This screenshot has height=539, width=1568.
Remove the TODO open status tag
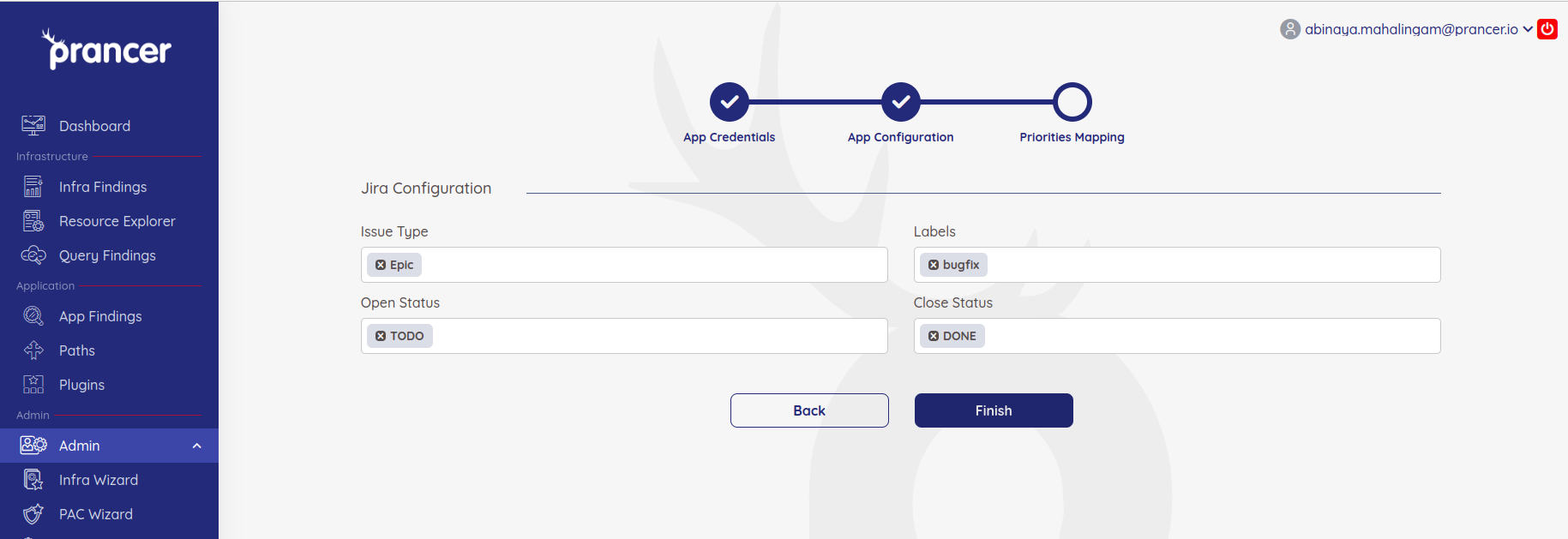(x=381, y=336)
